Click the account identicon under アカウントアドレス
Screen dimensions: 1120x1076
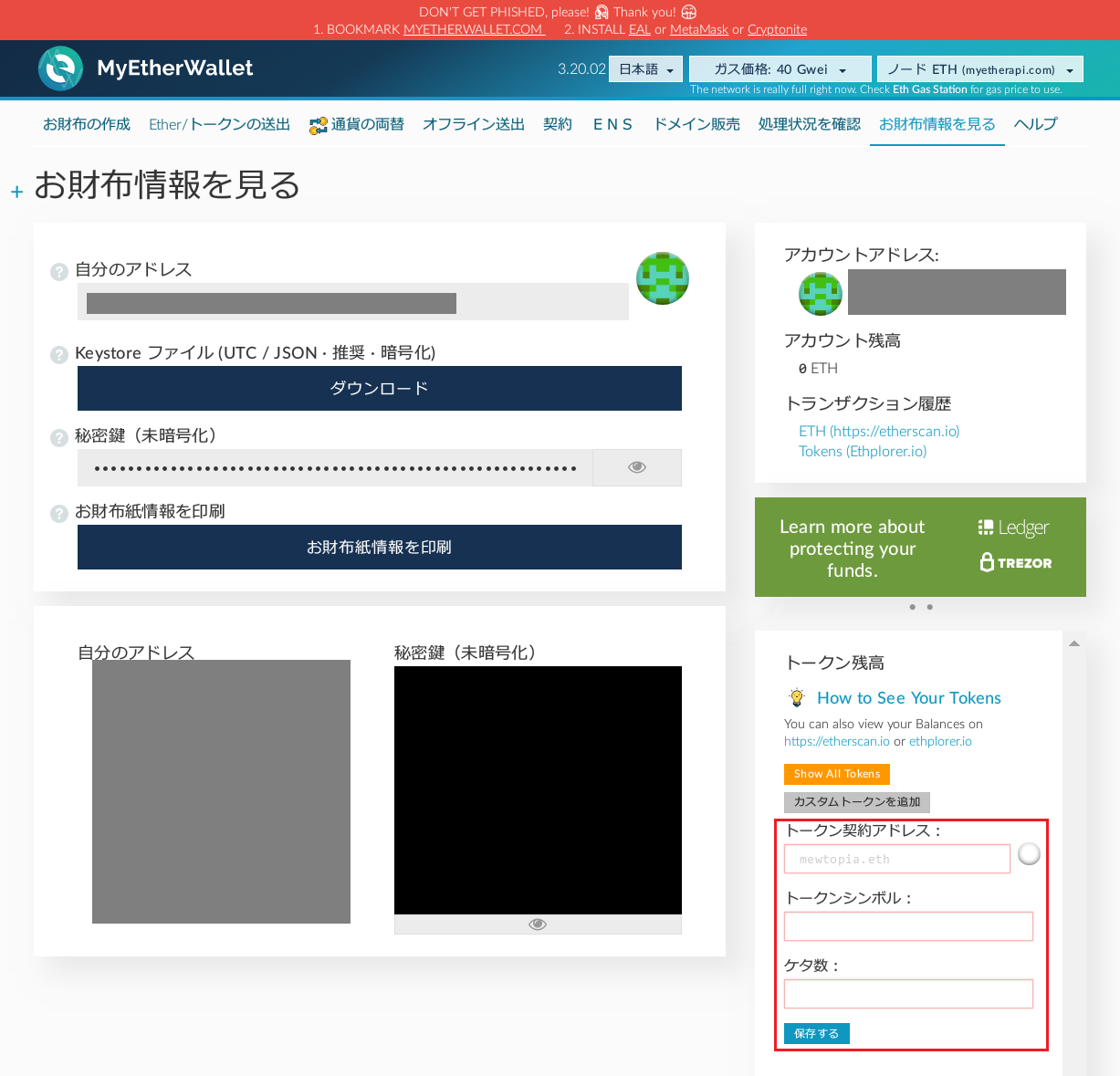(821, 293)
